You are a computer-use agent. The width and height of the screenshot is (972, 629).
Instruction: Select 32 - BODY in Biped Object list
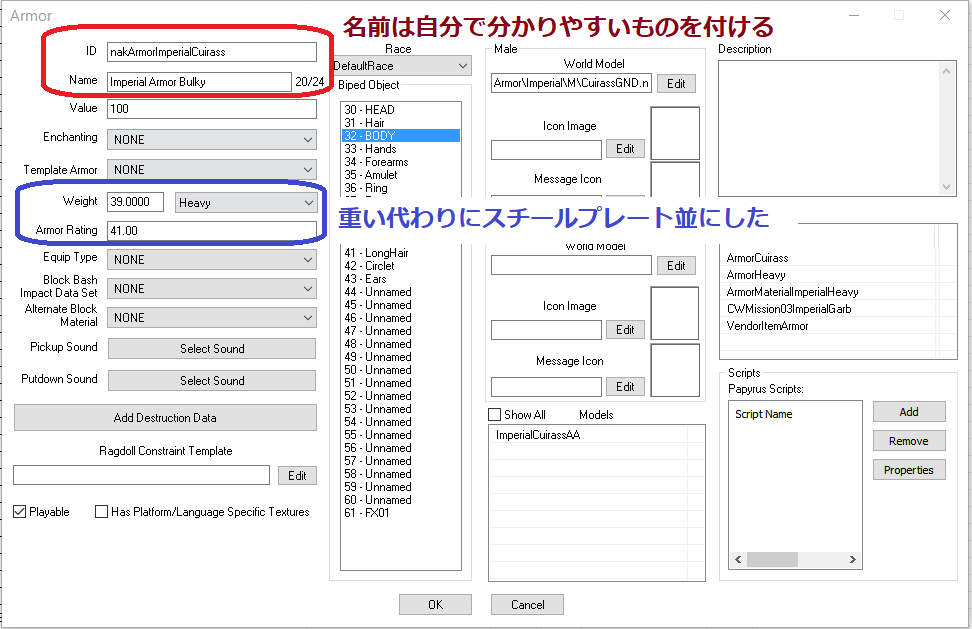coord(400,136)
